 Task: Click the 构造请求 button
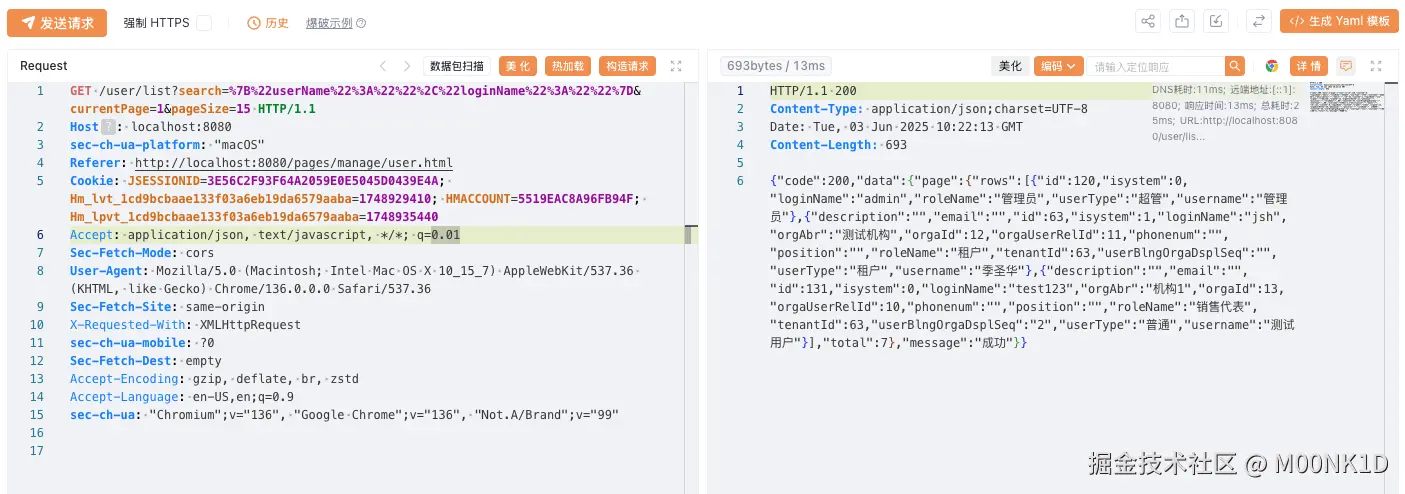pyautogui.click(x=627, y=66)
